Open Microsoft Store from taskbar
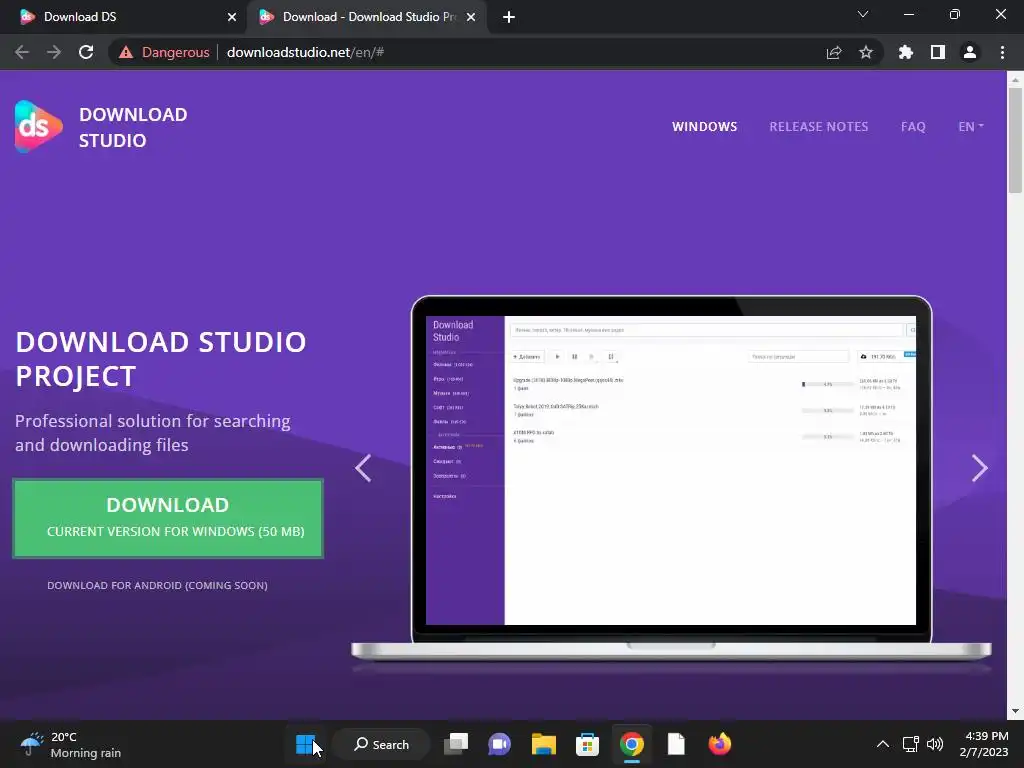 pos(587,744)
